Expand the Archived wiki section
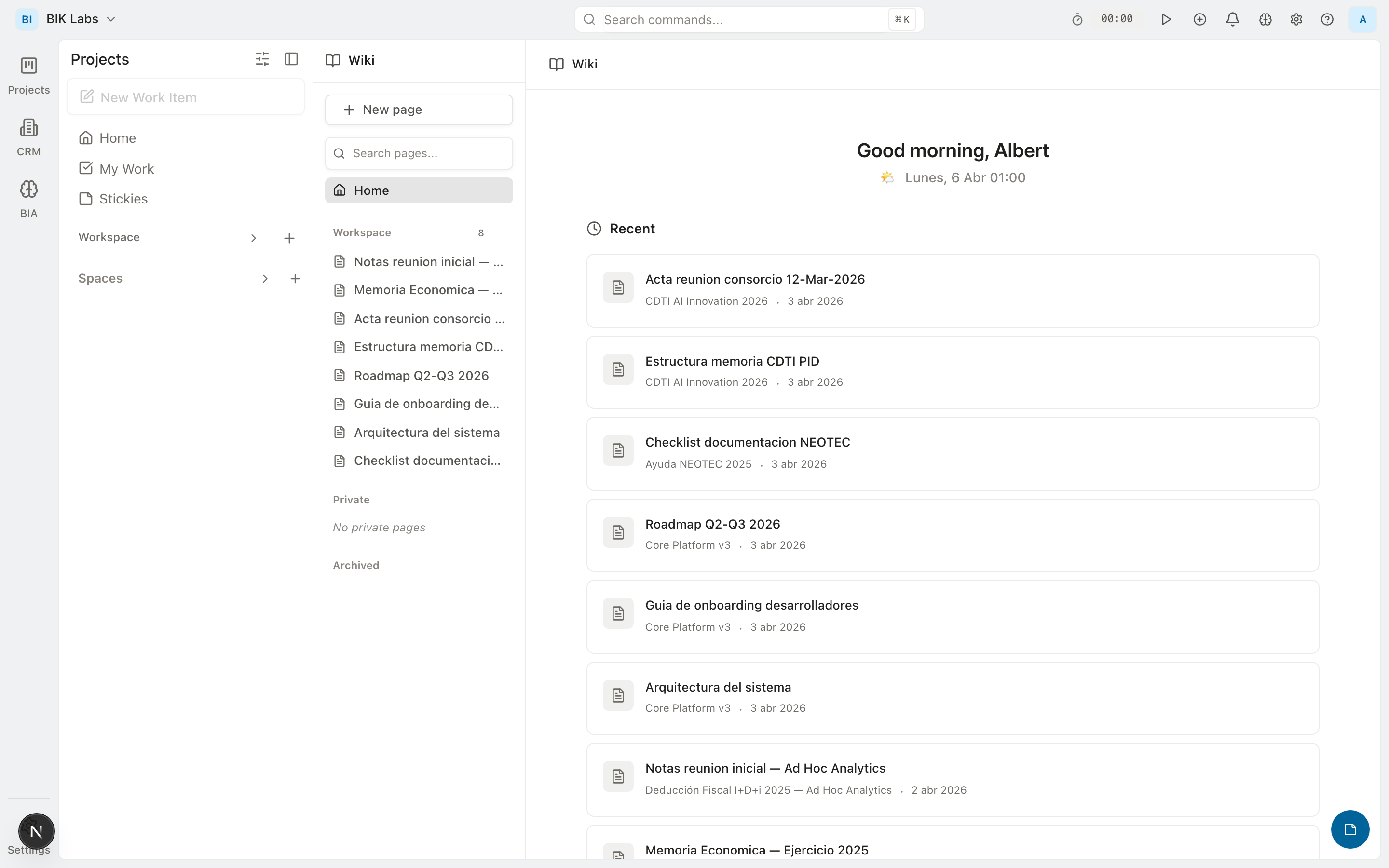This screenshot has width=1389, height=868. pyautogui.click(x=356, y=566)
